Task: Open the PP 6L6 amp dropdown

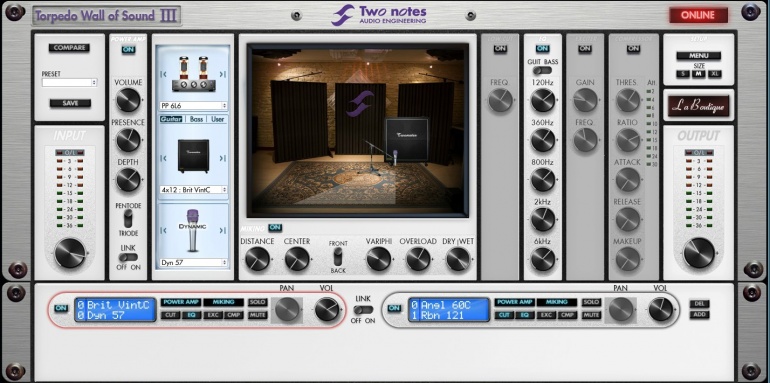Action: (193, 106)
